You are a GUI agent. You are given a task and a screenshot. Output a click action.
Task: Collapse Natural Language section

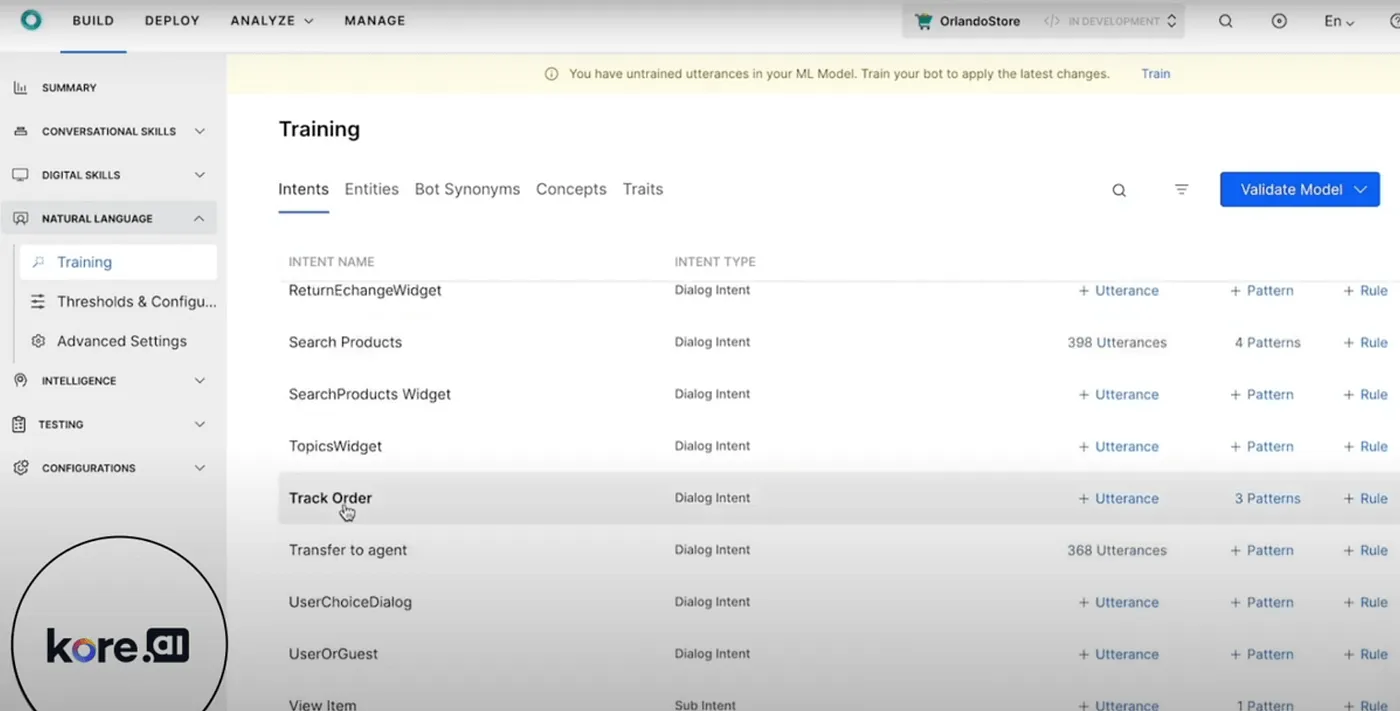(x=199, y=218)
